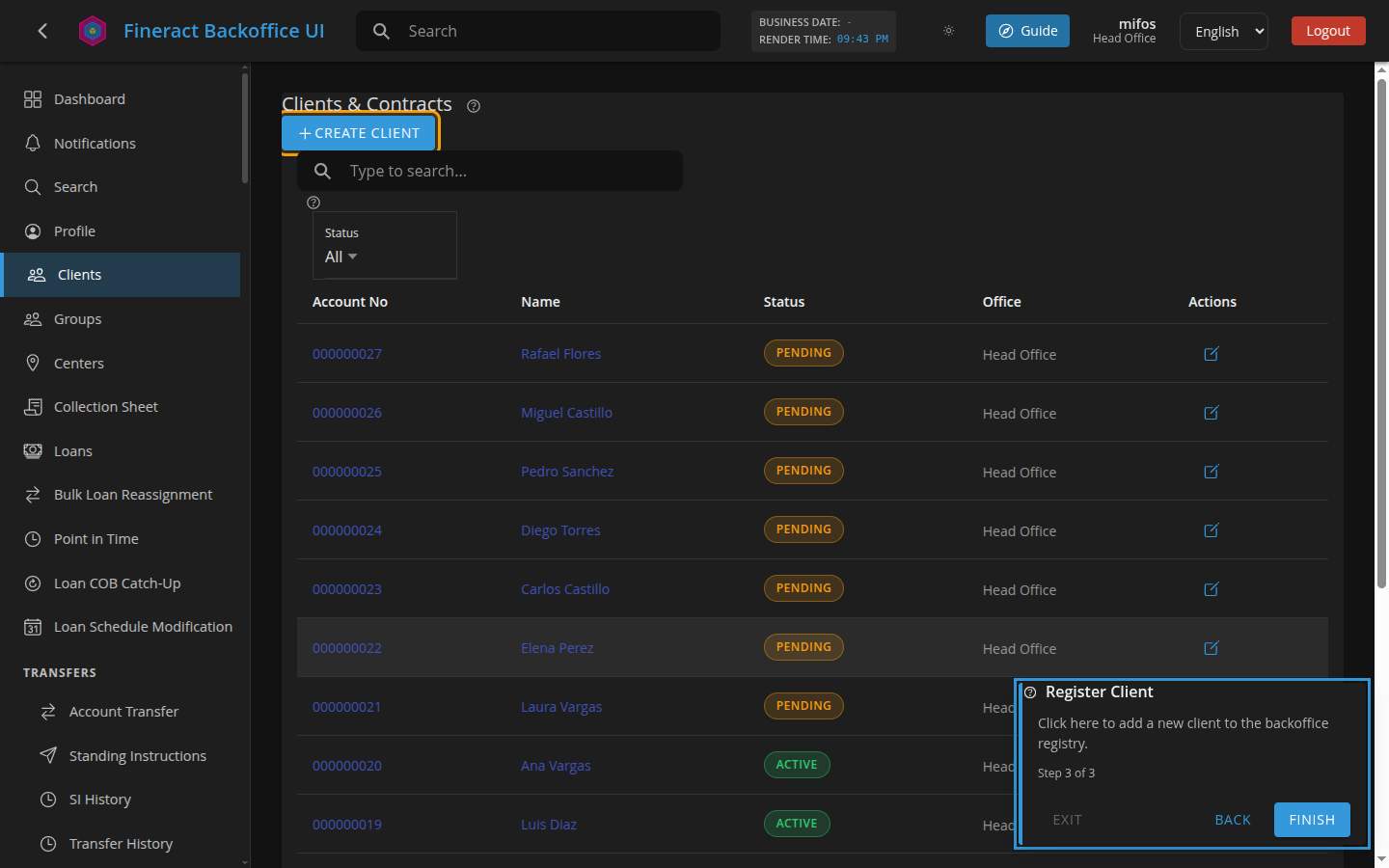
Task: Click the Name column header
Action: click(x=540, y=302)
